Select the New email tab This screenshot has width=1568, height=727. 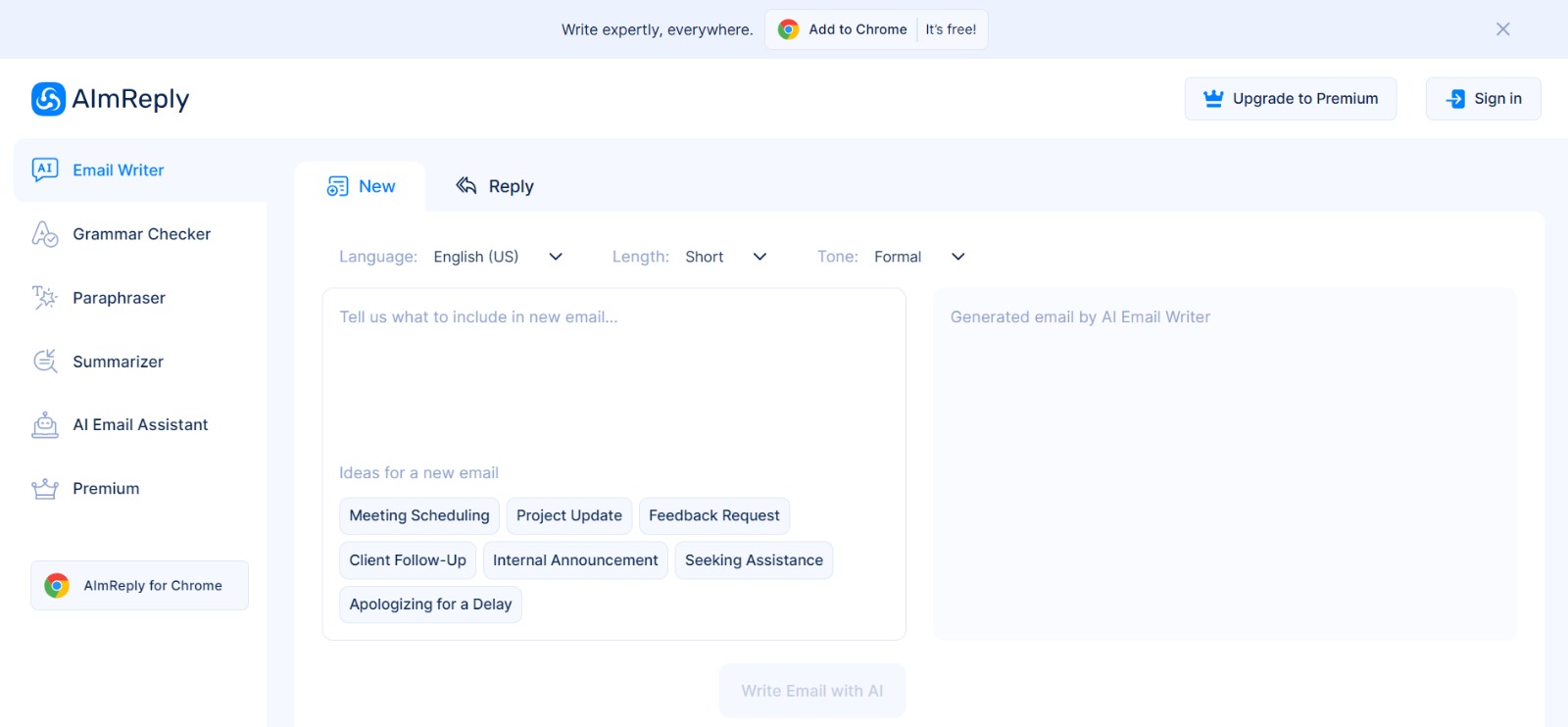(x=361, y=186)
